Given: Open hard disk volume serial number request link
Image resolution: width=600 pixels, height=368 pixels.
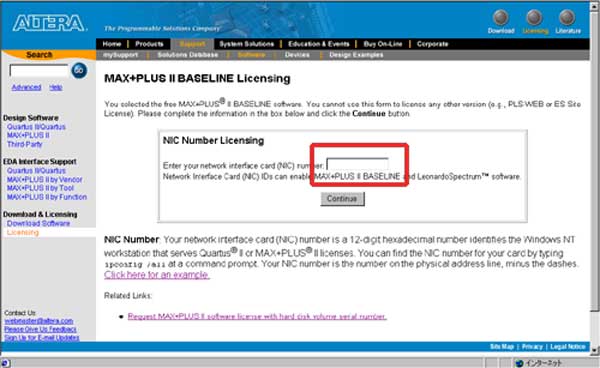Looking at the screenshot, I should coord(257,316).
